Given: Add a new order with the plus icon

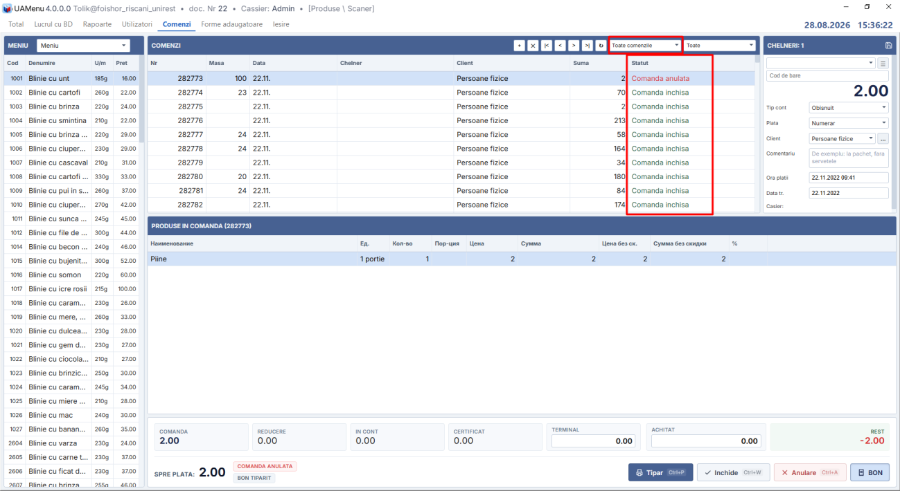Looking at the screenshot, I should click(x=519, y=45).
